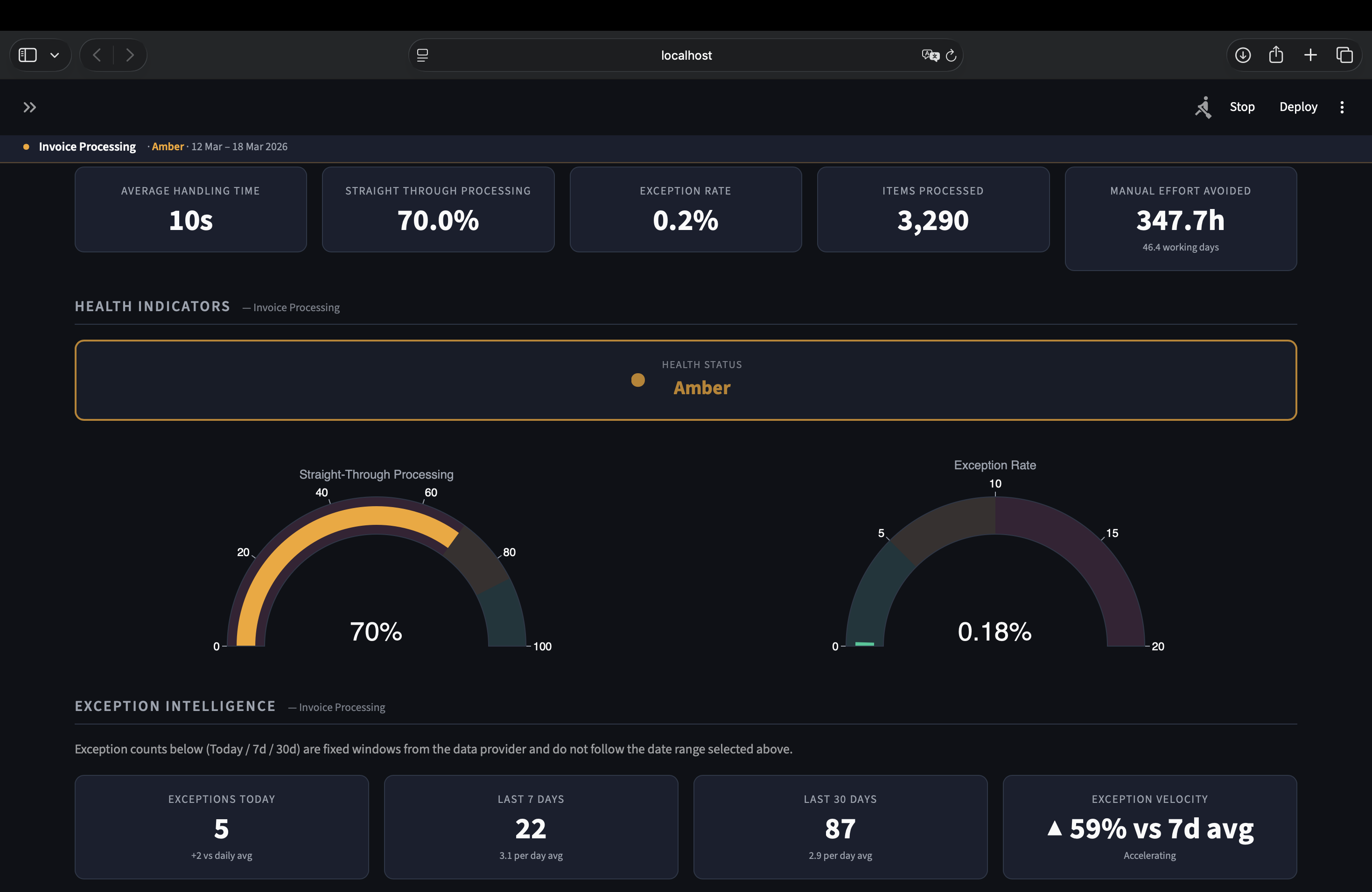Click the localhost address bar

pos(686,55)
